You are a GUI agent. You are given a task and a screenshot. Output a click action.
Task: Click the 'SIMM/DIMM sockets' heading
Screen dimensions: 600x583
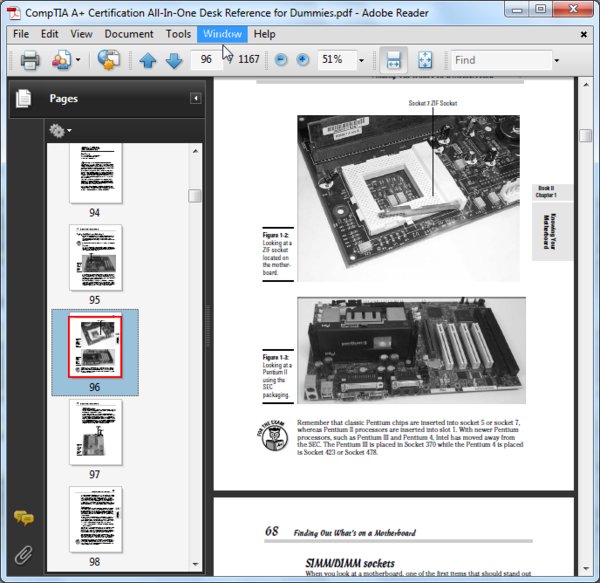350,563
